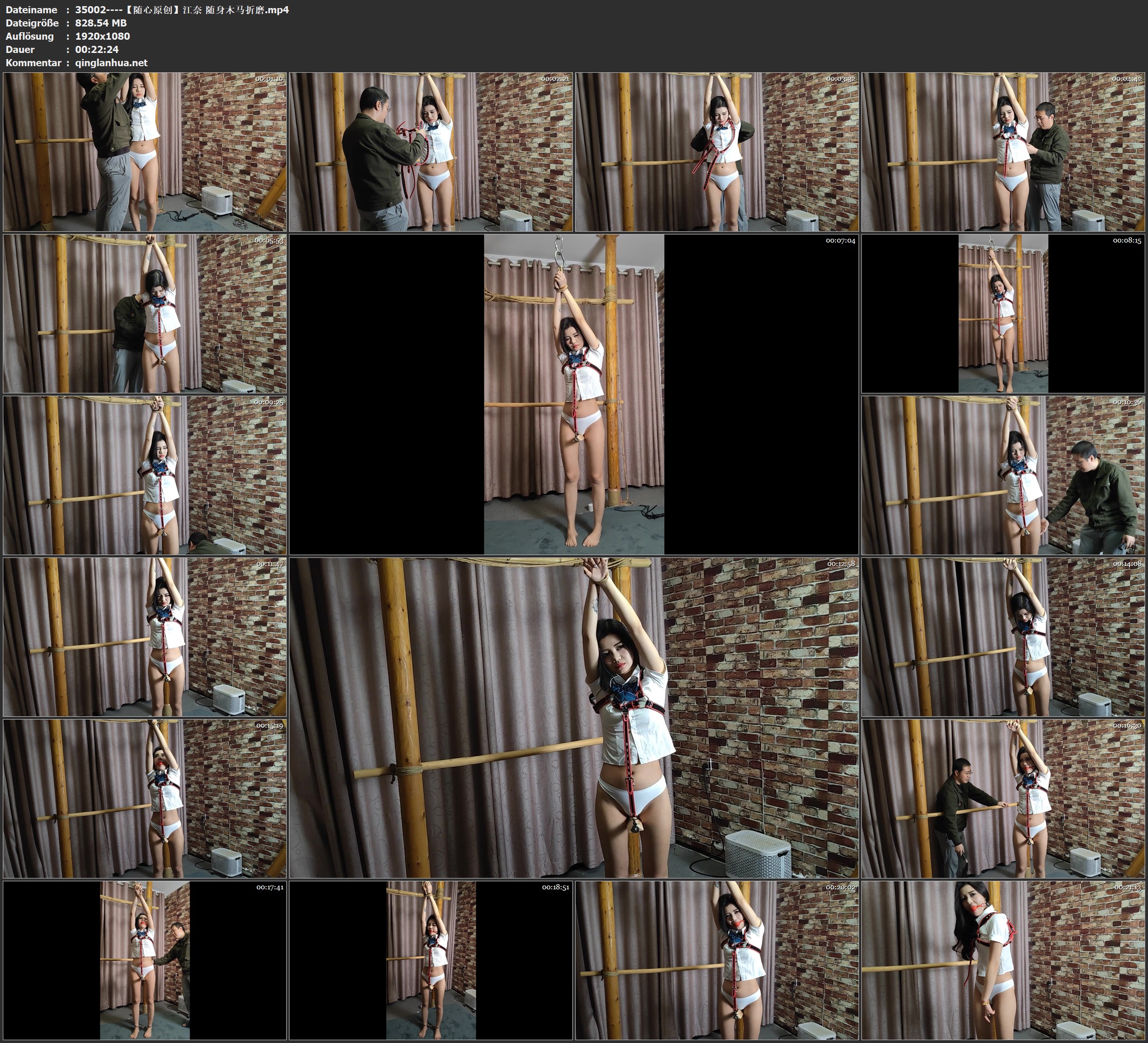Open the frame stamped 00:15:19

[x=145, y=798]
